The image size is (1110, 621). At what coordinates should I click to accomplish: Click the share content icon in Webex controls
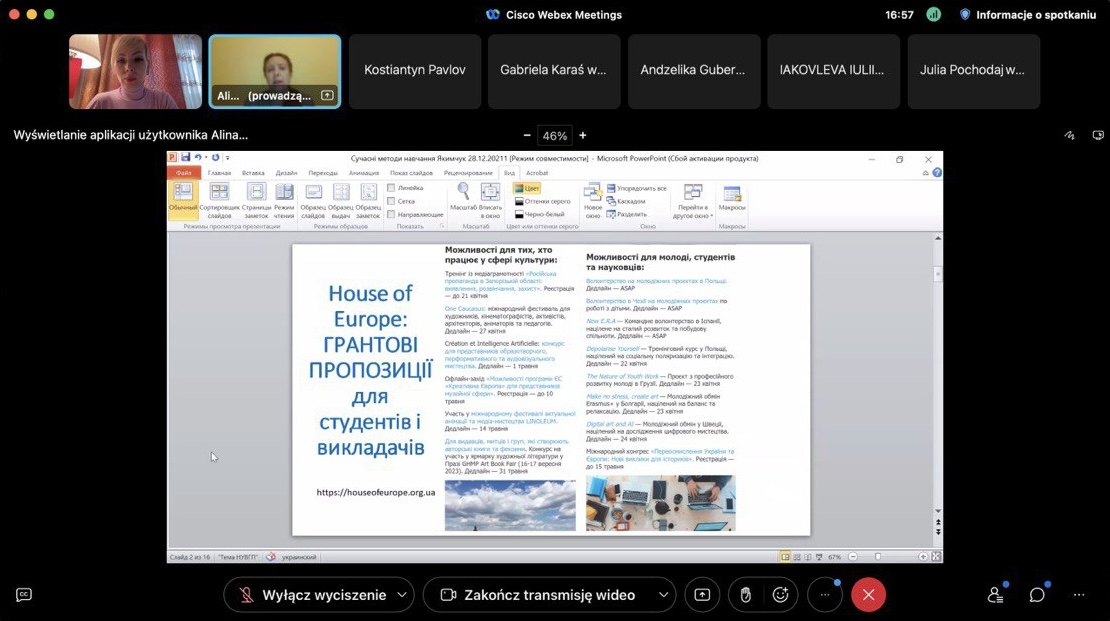[702, 595]
